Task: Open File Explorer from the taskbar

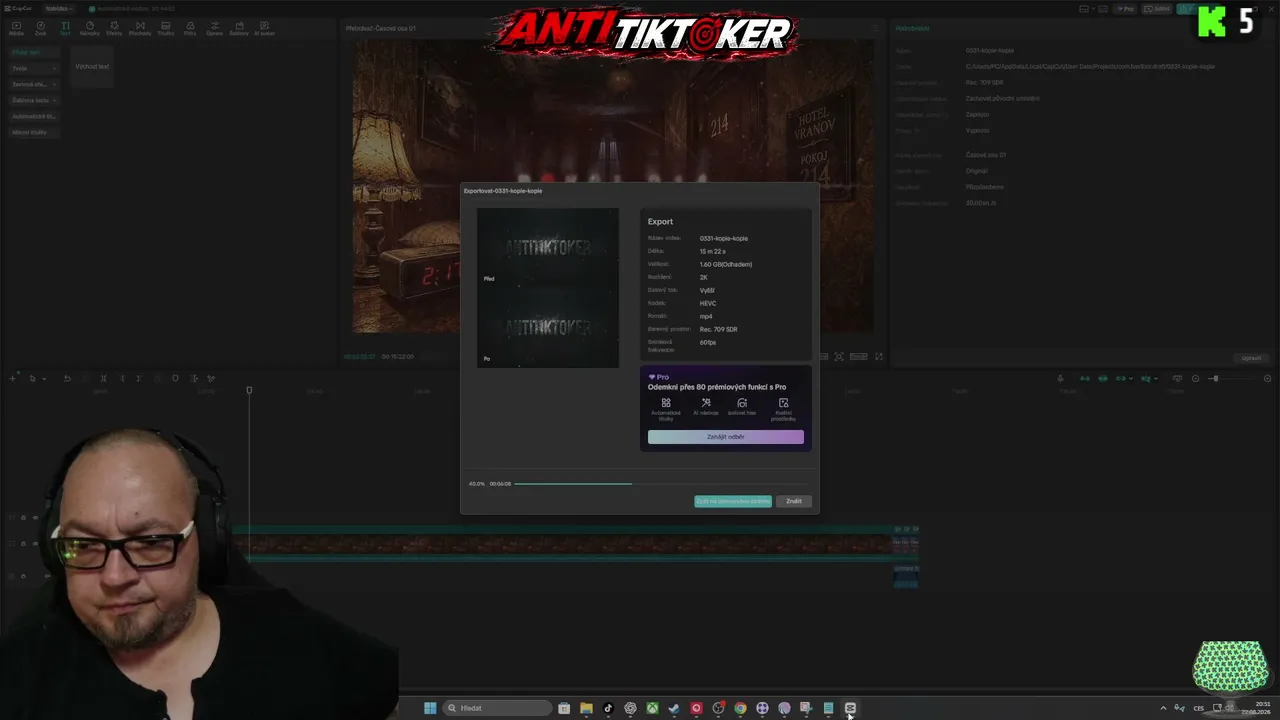Action: tap(586, 708)
